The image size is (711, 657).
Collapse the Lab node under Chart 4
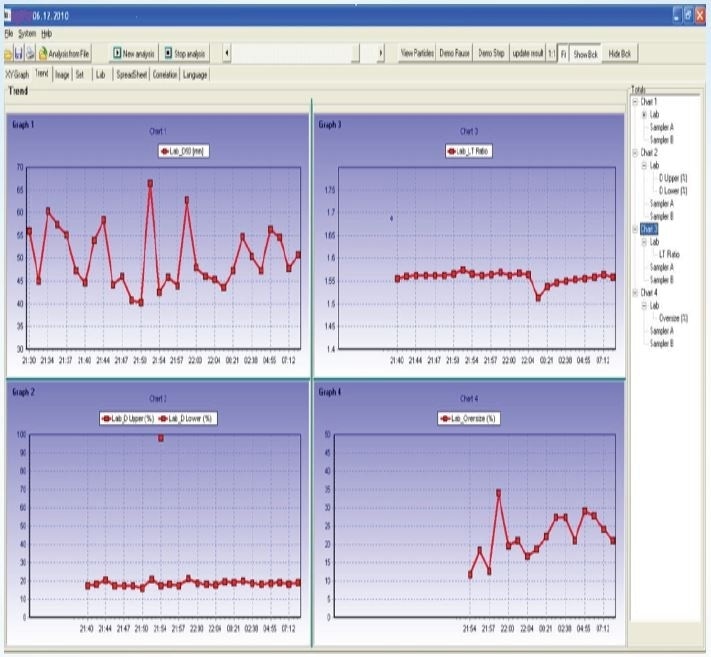[644, 306]
